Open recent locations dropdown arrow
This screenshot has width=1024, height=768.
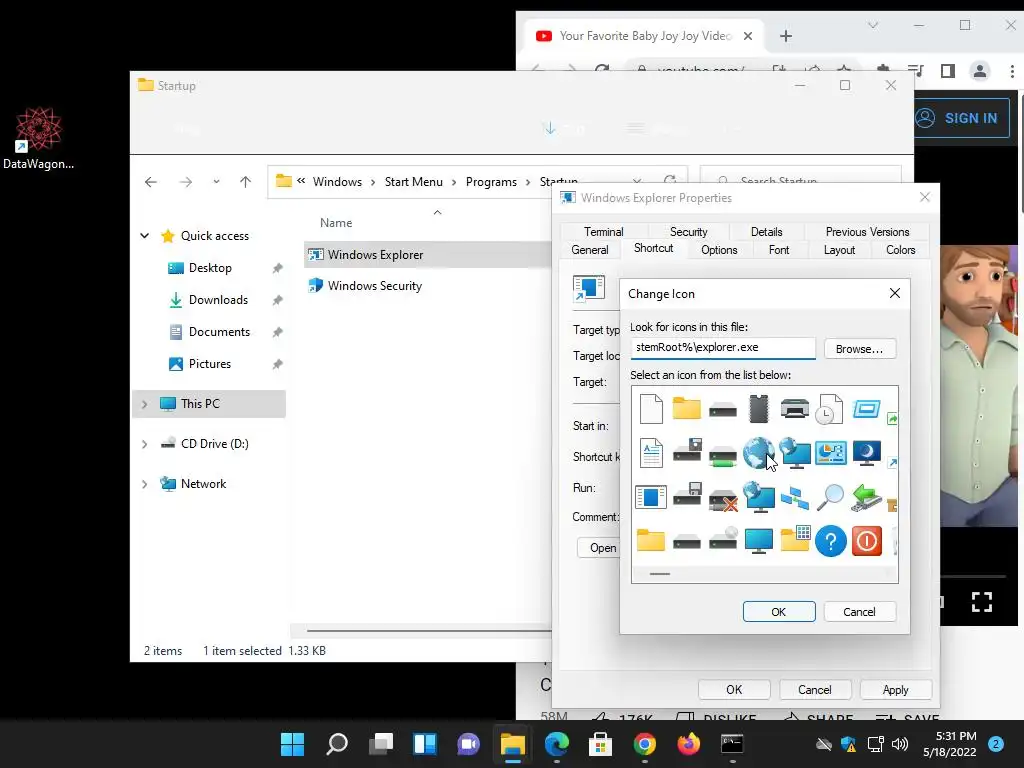[x=216, y=182]
